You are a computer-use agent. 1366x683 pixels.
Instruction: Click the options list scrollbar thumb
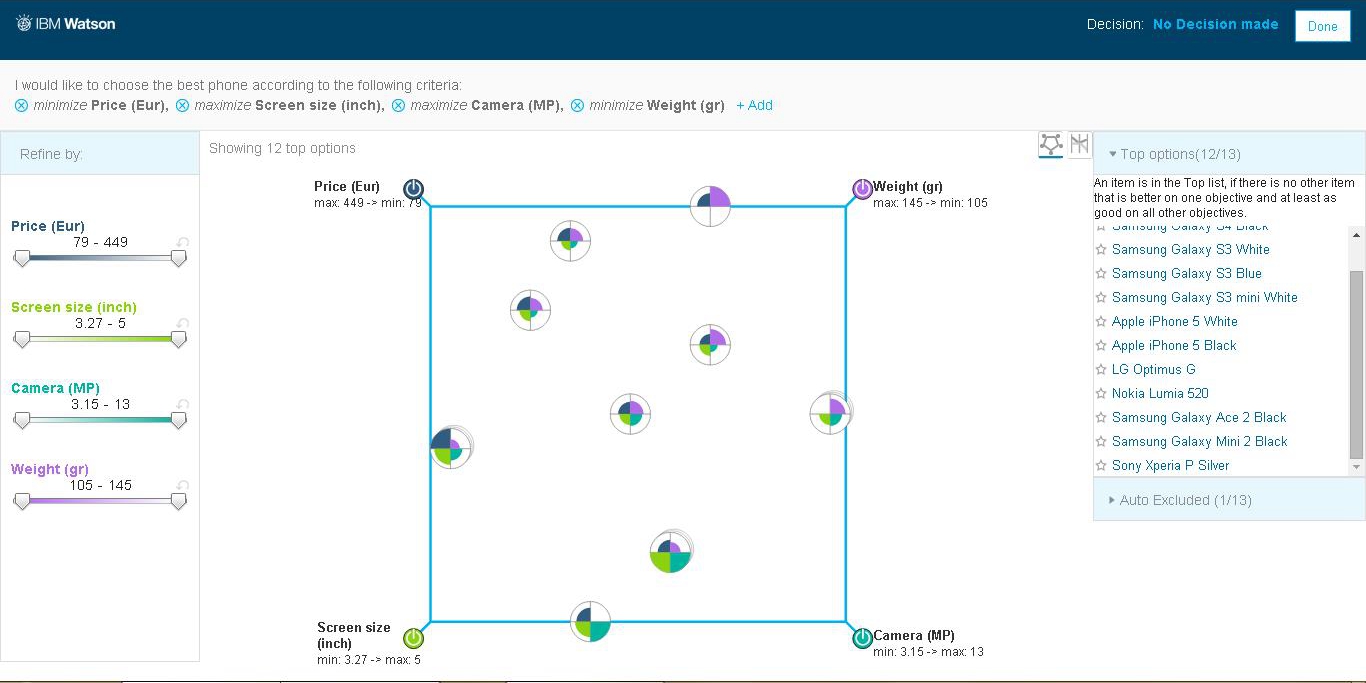click(1357, 364)
